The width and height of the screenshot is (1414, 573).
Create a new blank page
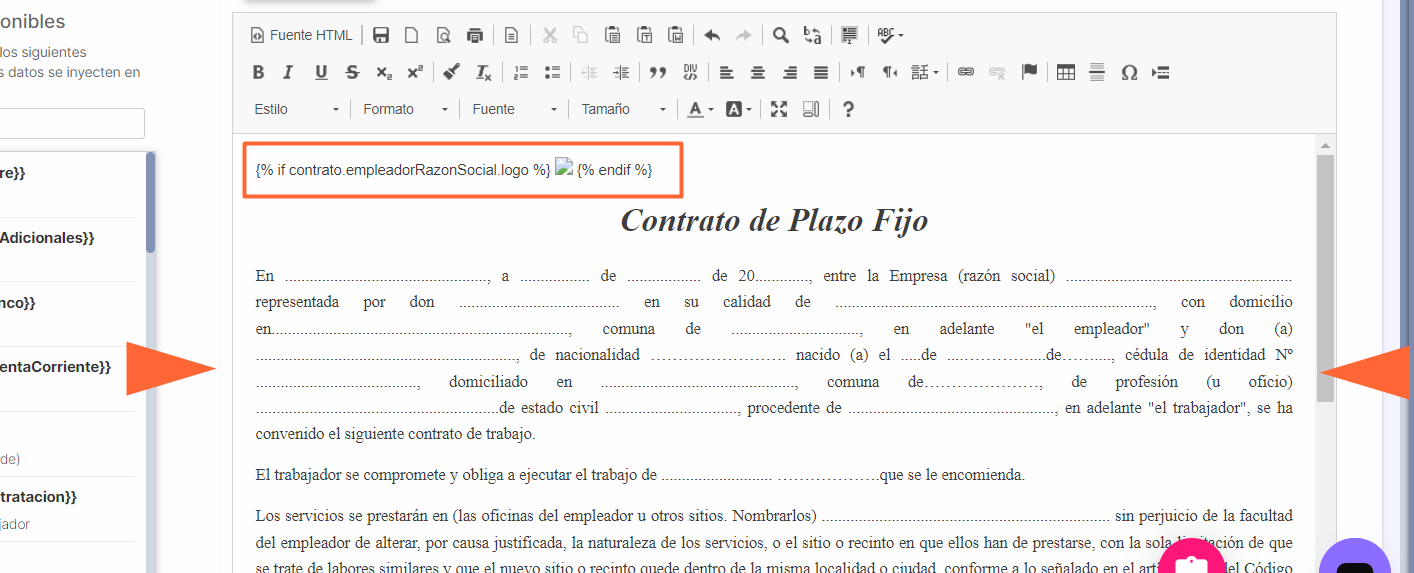pos(411,35)
